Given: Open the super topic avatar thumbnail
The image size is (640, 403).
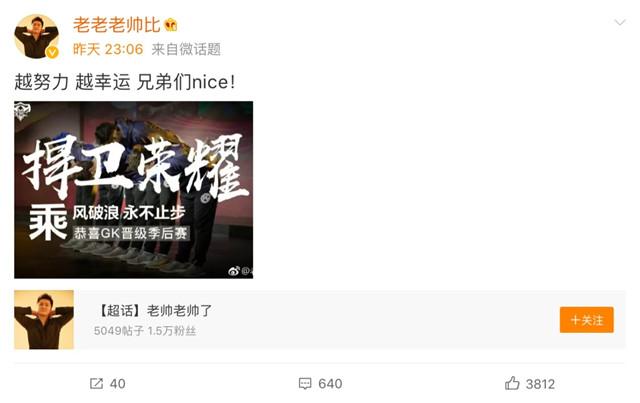Looking at the screenshot, I should [x=44, y=320].
